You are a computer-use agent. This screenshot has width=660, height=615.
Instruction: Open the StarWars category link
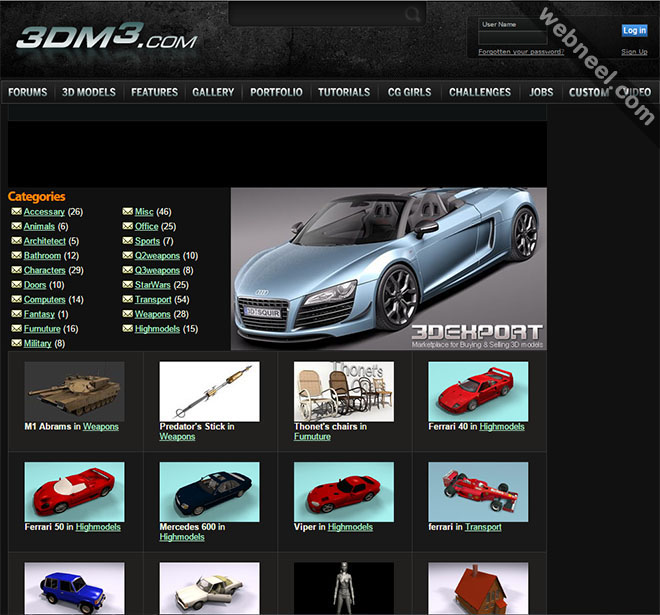(153, 285)
